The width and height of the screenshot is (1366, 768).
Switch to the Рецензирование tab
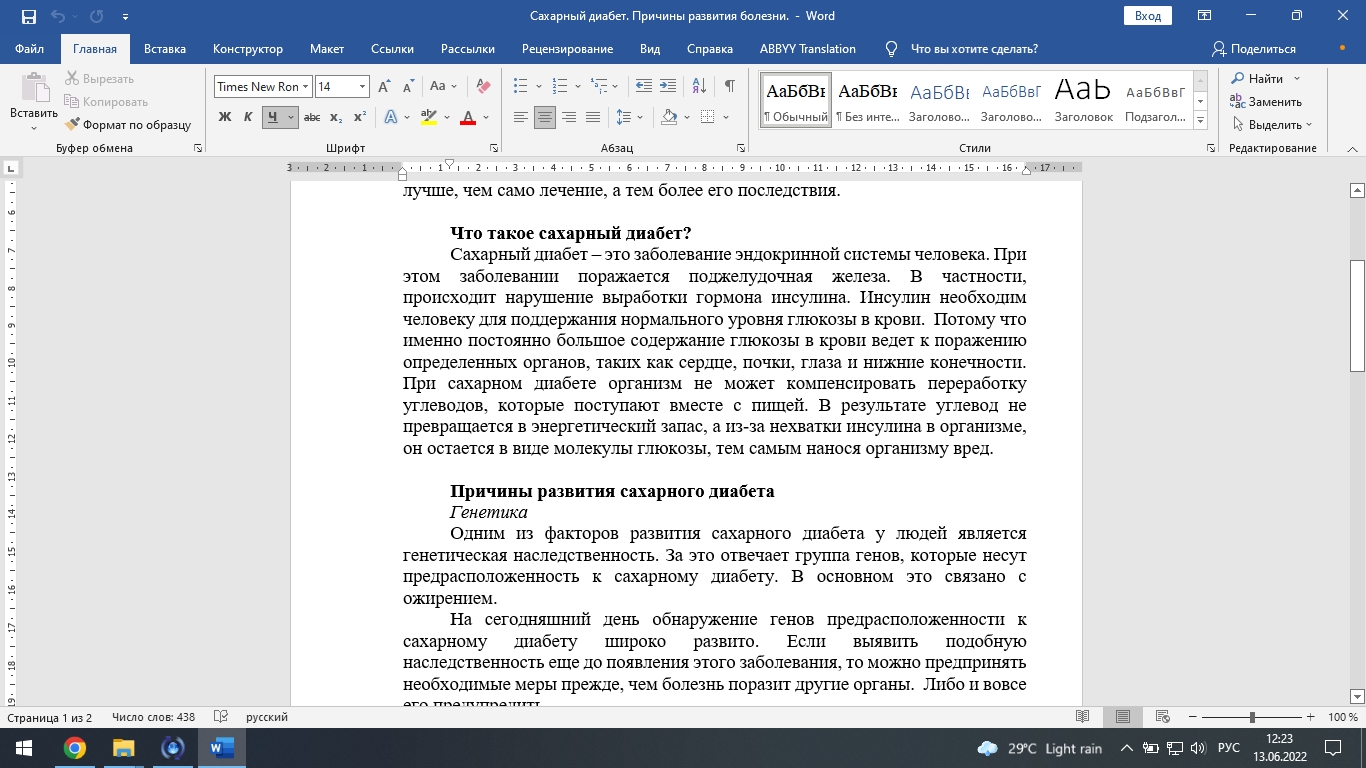coord(567,49)
